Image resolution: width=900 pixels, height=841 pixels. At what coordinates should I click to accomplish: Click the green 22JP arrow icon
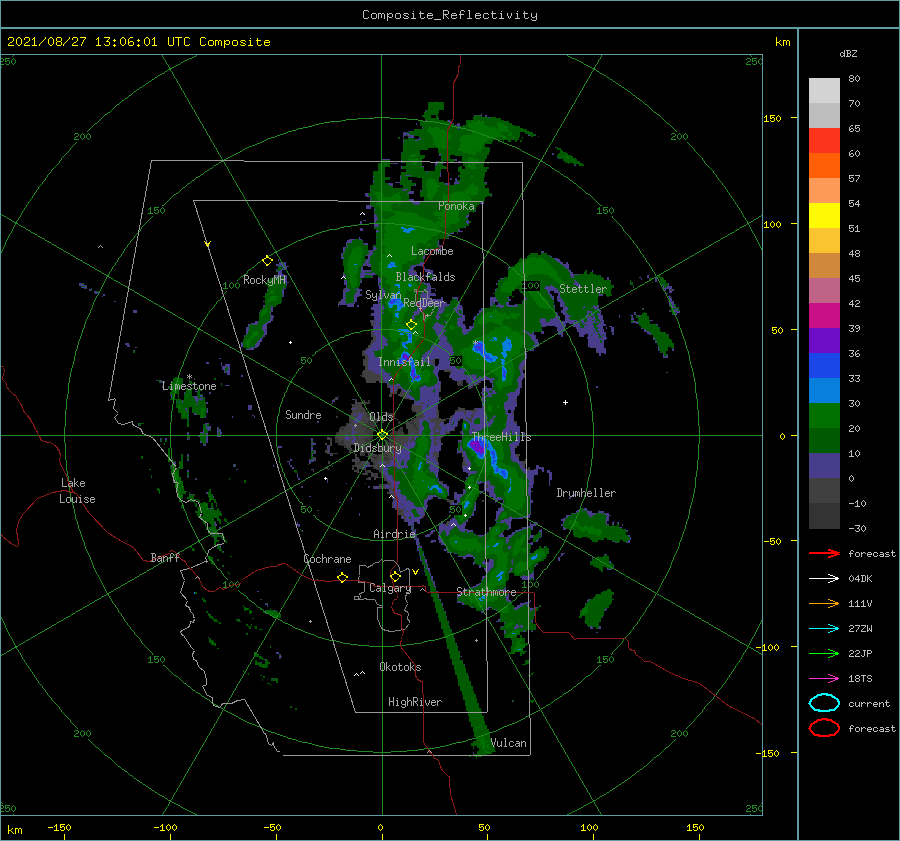tap(824, 653)
